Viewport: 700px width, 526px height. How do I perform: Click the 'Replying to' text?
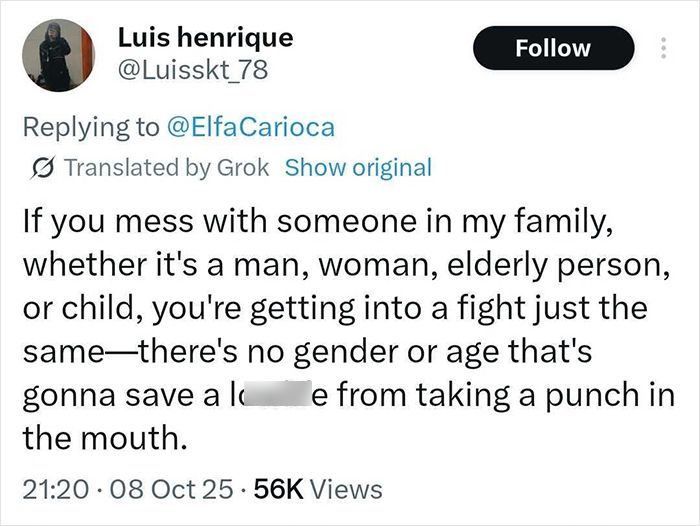[x=92, y=126]
